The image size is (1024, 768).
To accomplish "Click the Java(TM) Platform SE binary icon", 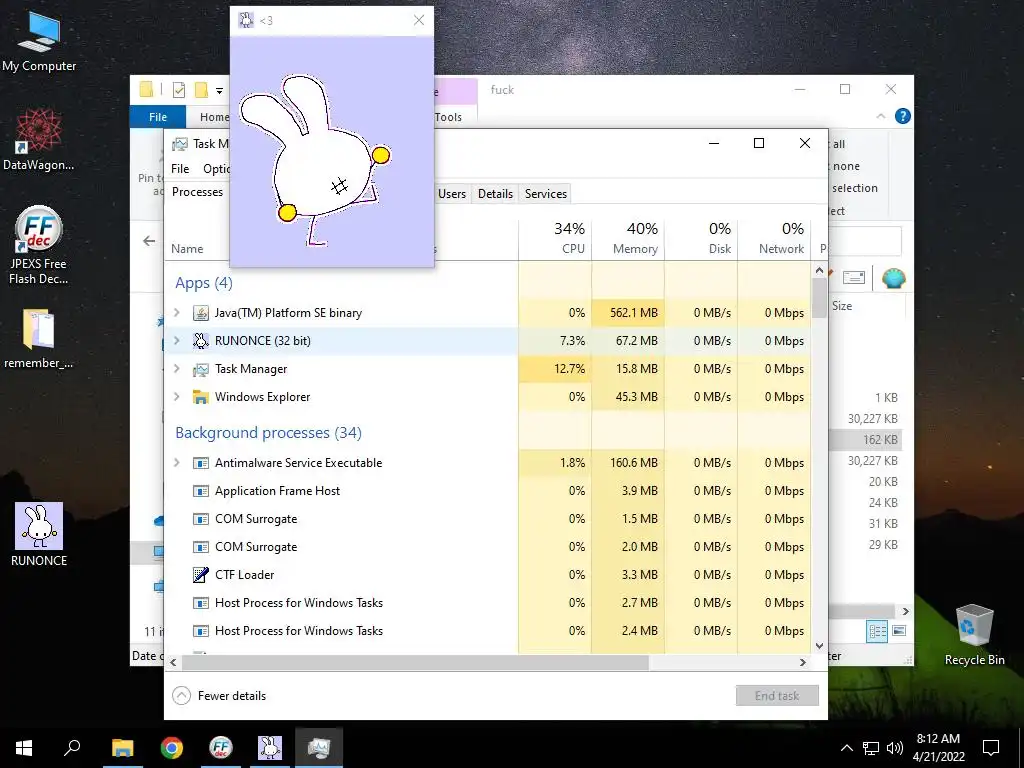I will (200, 313).
